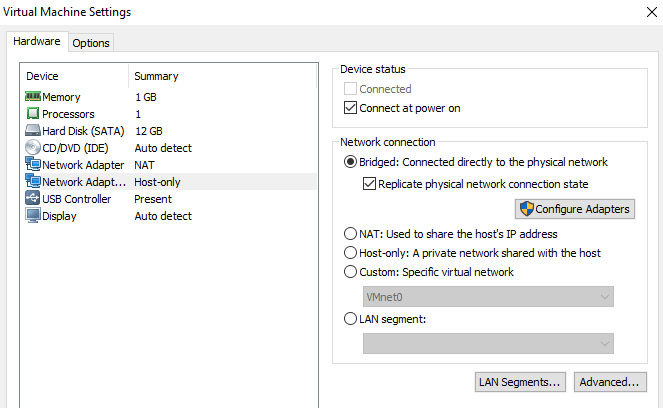Open Configure Adapters dialog
Image resolution: width=663 pixels, height=408 pixels.
click(x=575, y=209)
